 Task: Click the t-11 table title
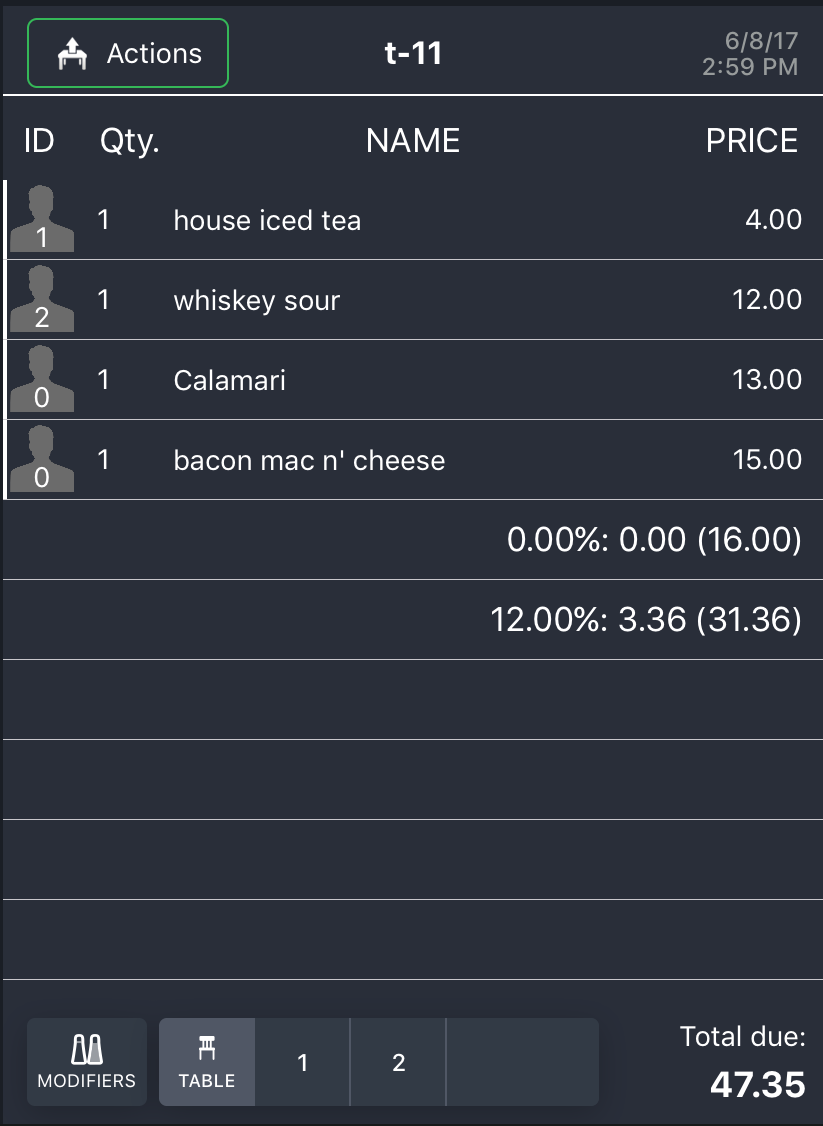pos(413,53)
